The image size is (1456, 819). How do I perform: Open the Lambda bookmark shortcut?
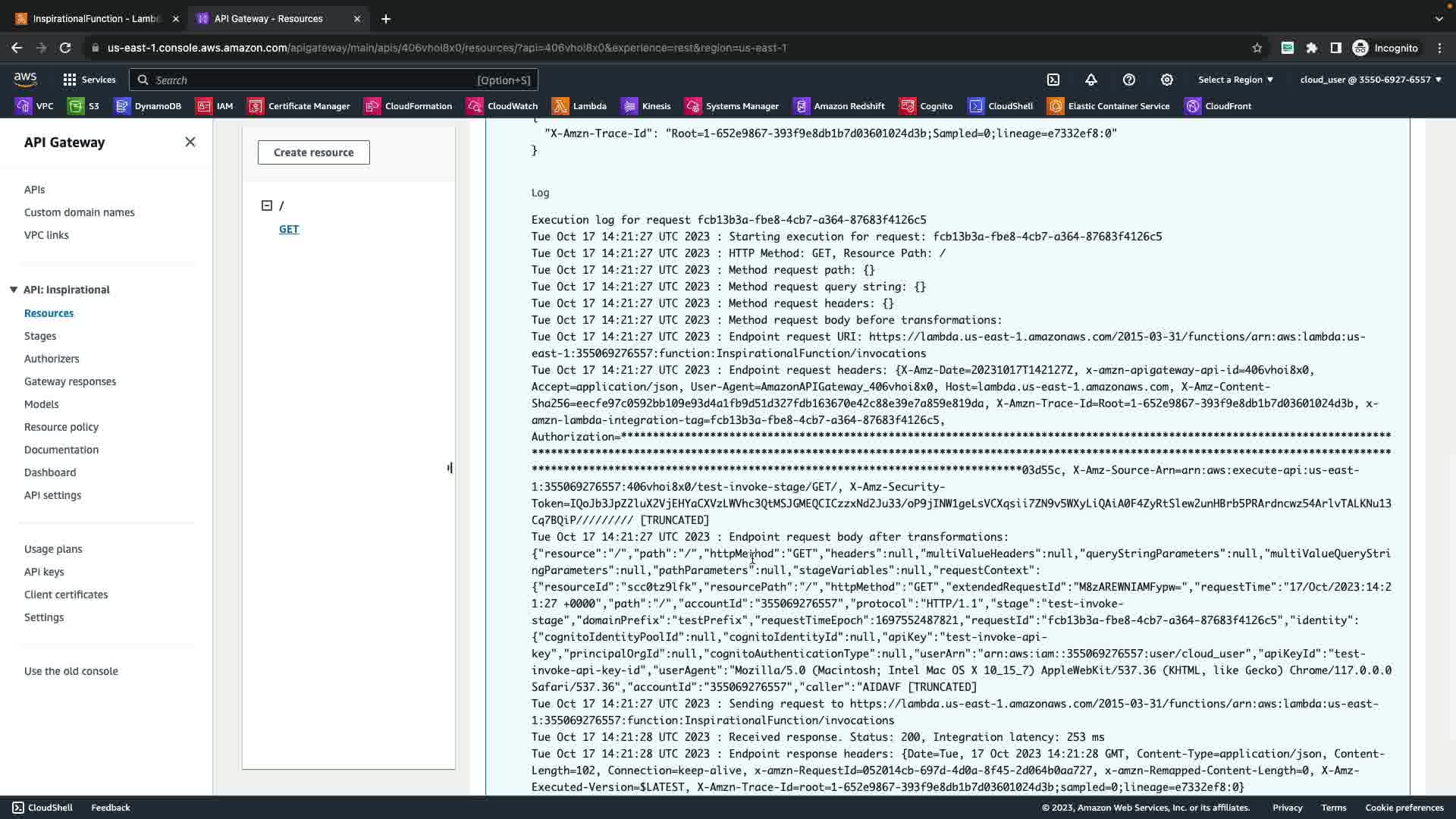point(579,106)
